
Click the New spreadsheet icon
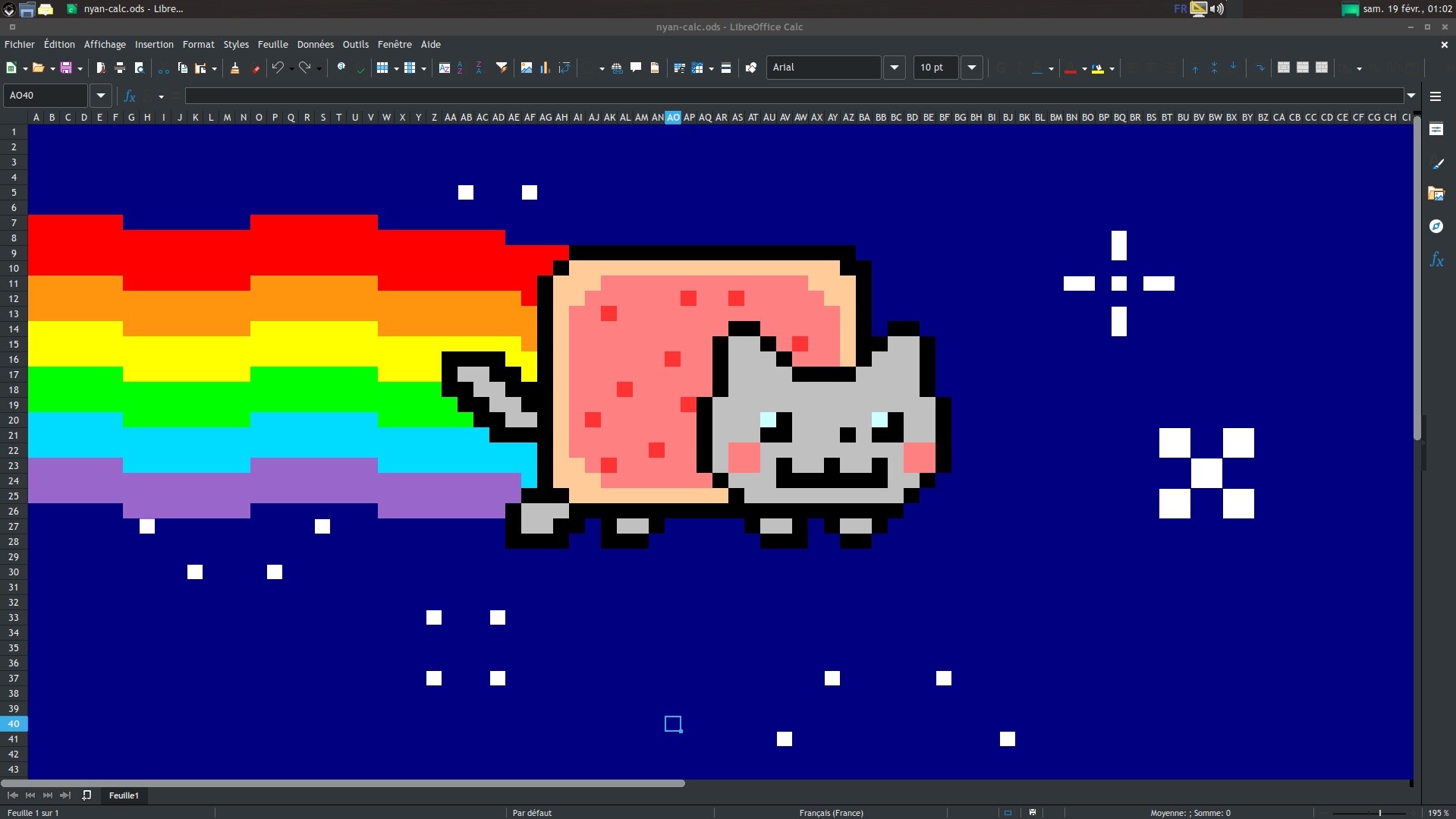(x=11, y=68)
